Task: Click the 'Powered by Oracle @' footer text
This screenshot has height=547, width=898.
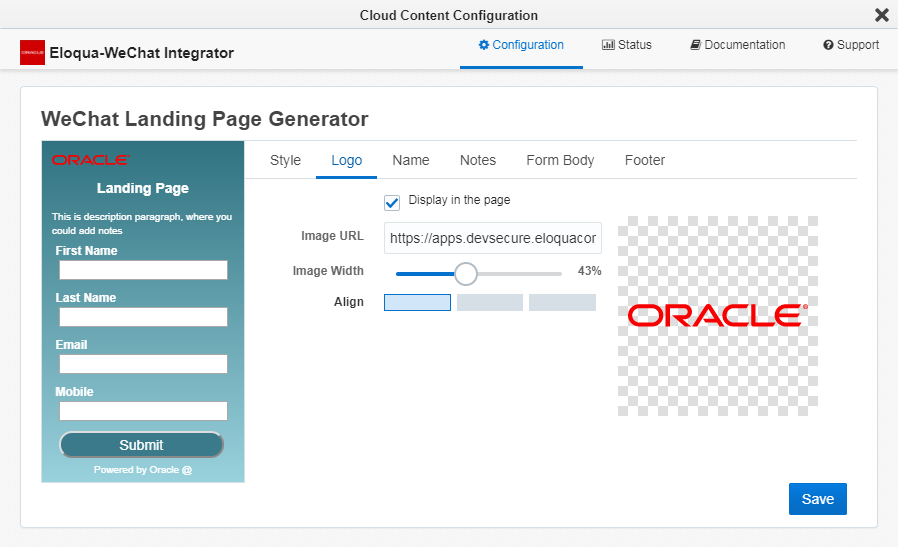Action: [x=143, y=470]
